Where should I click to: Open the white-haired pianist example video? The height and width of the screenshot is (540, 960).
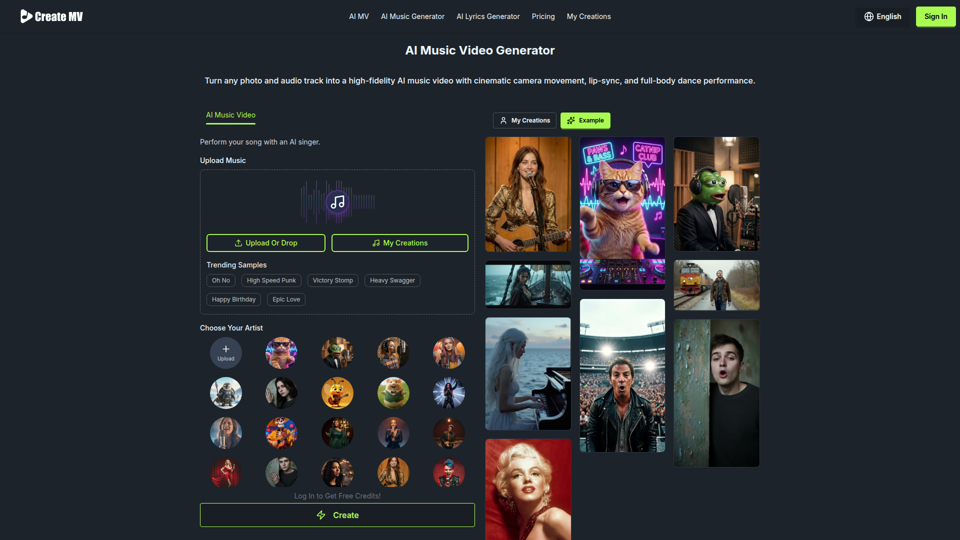click(528, 373)
